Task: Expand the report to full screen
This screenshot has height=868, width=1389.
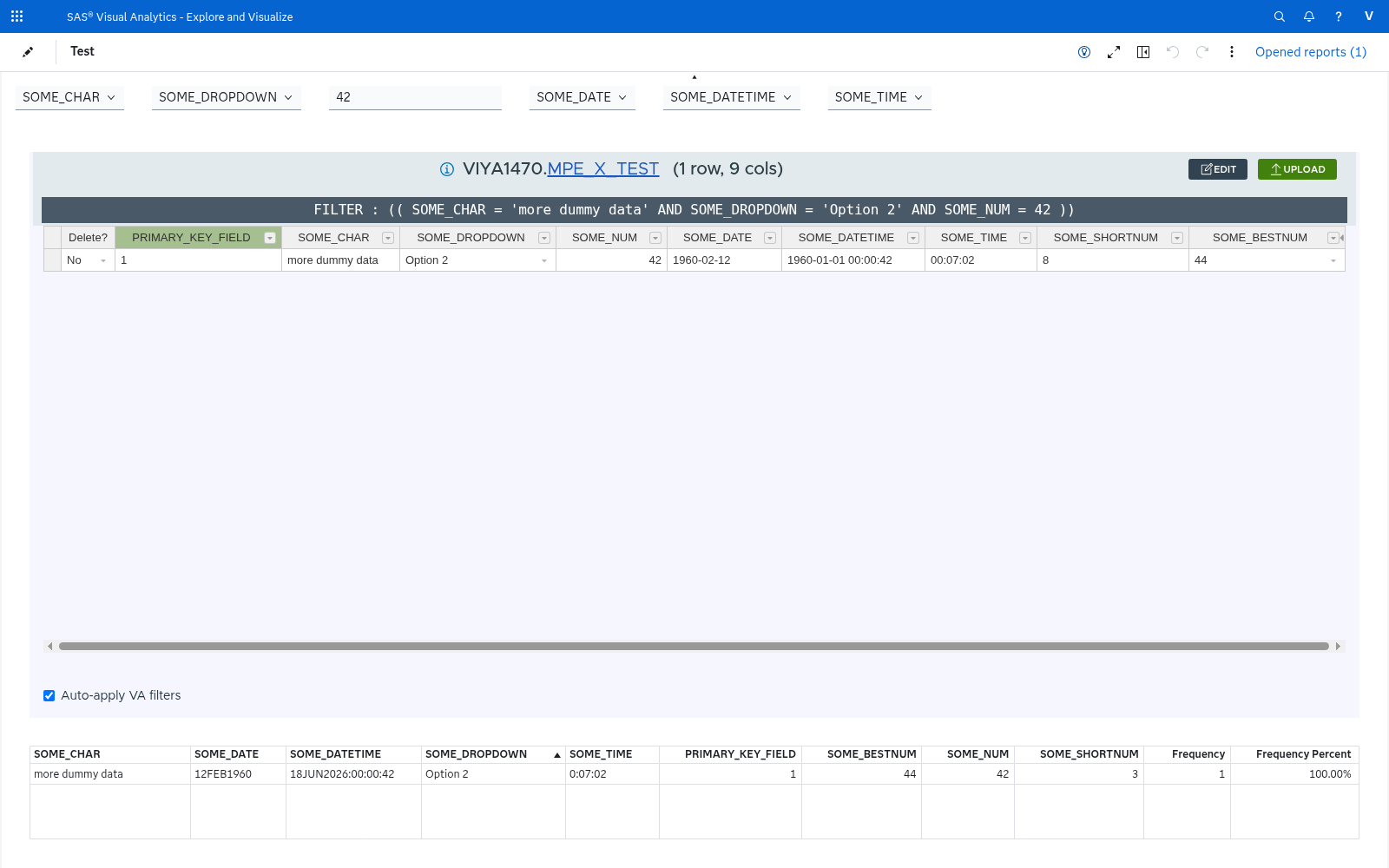Action: point(1114,52)
